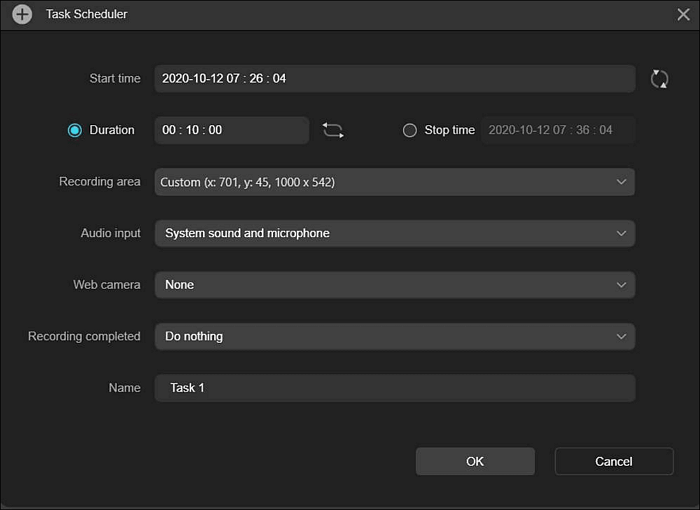Select the Stop time radio button
The height and width of the screenshot is (510, 700).
click(409, 130)
